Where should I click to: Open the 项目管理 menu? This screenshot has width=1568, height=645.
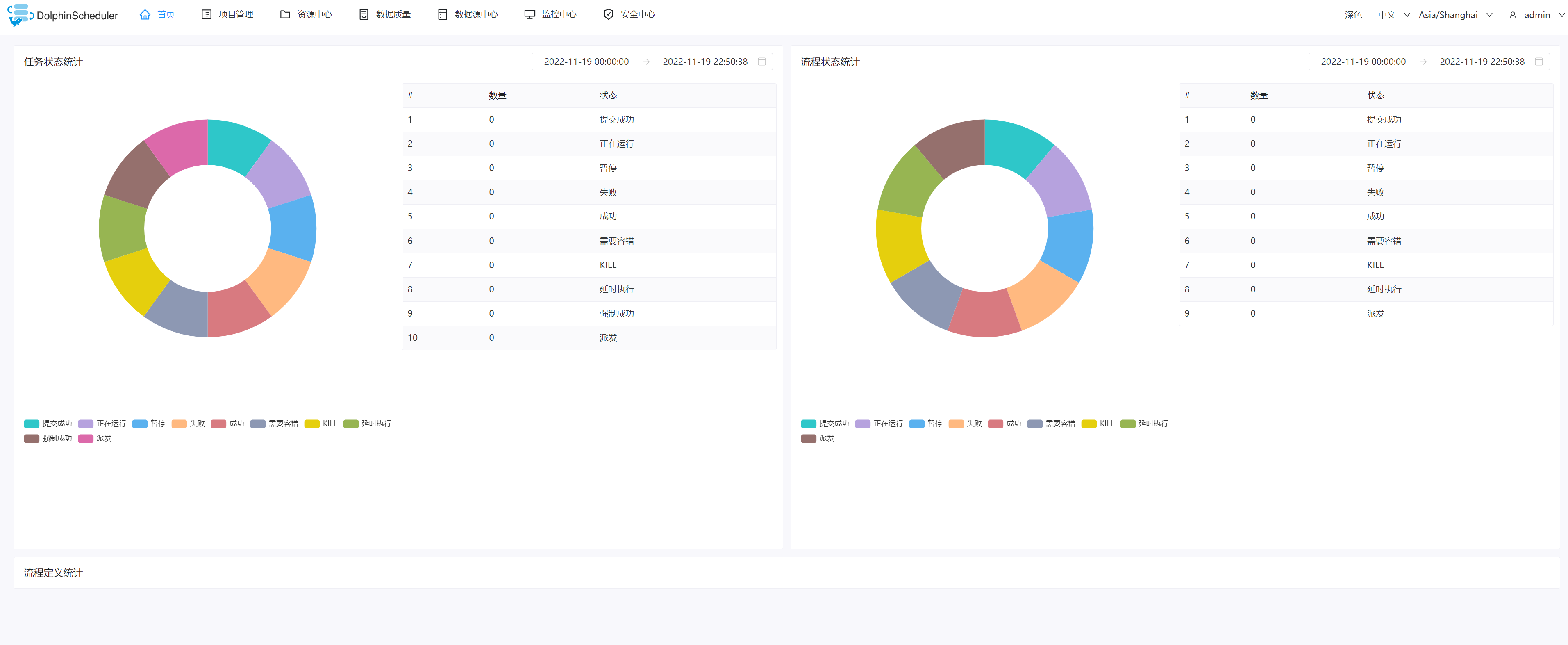pos(236,15)
